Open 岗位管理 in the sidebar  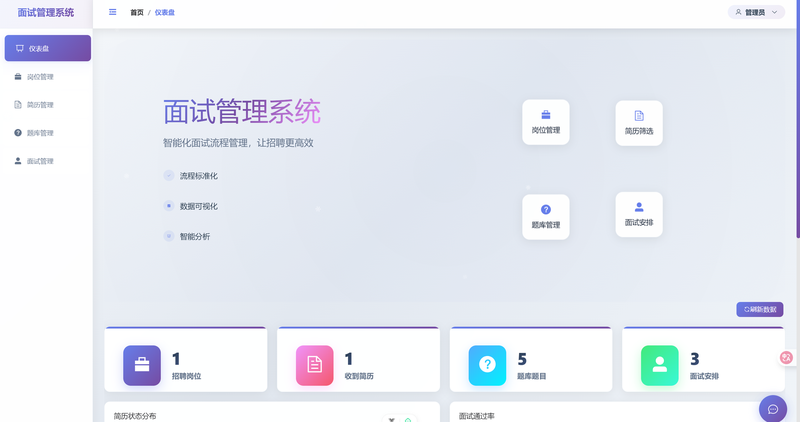coord(48,77)
